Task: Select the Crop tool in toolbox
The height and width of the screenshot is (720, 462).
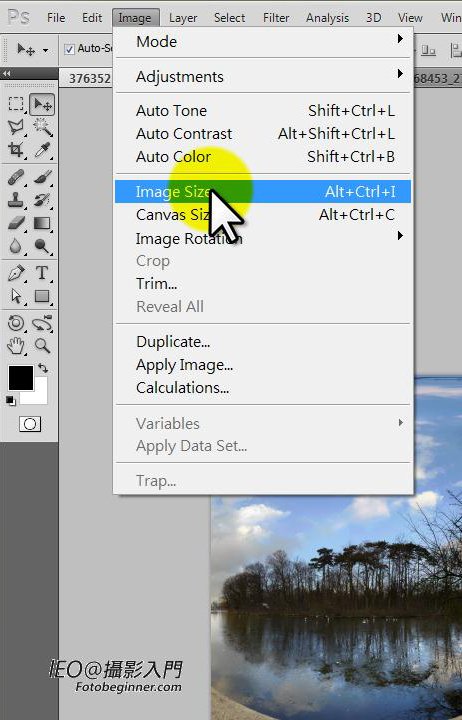Action: [16, 150]
